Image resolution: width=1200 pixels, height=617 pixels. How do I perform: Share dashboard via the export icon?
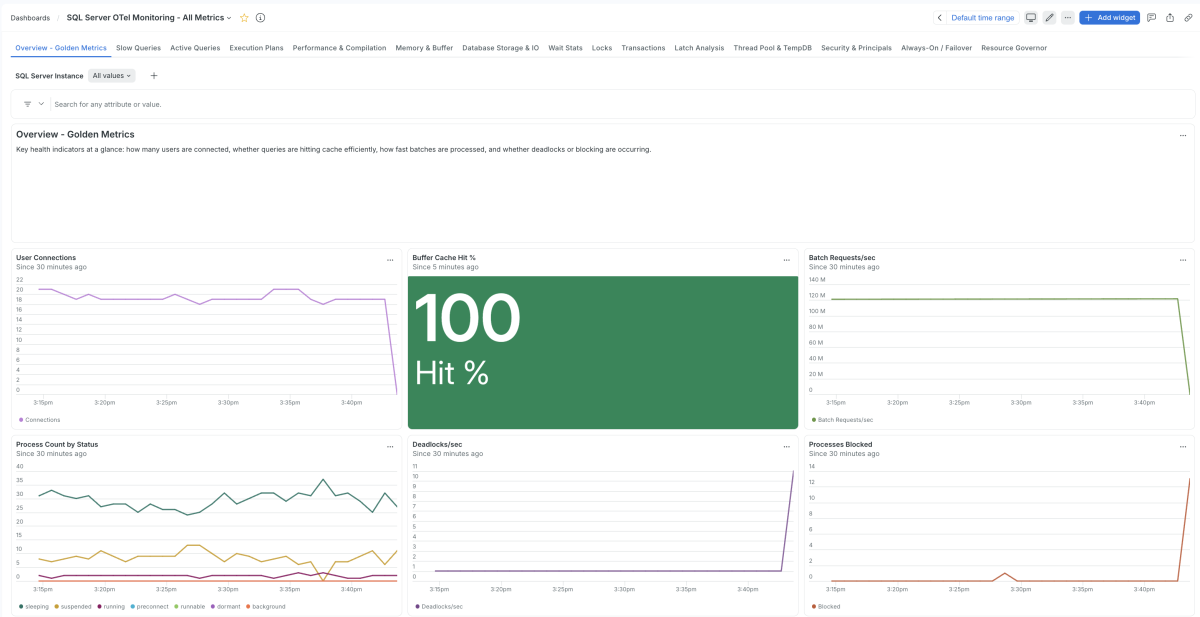(x=1170, y=18)
